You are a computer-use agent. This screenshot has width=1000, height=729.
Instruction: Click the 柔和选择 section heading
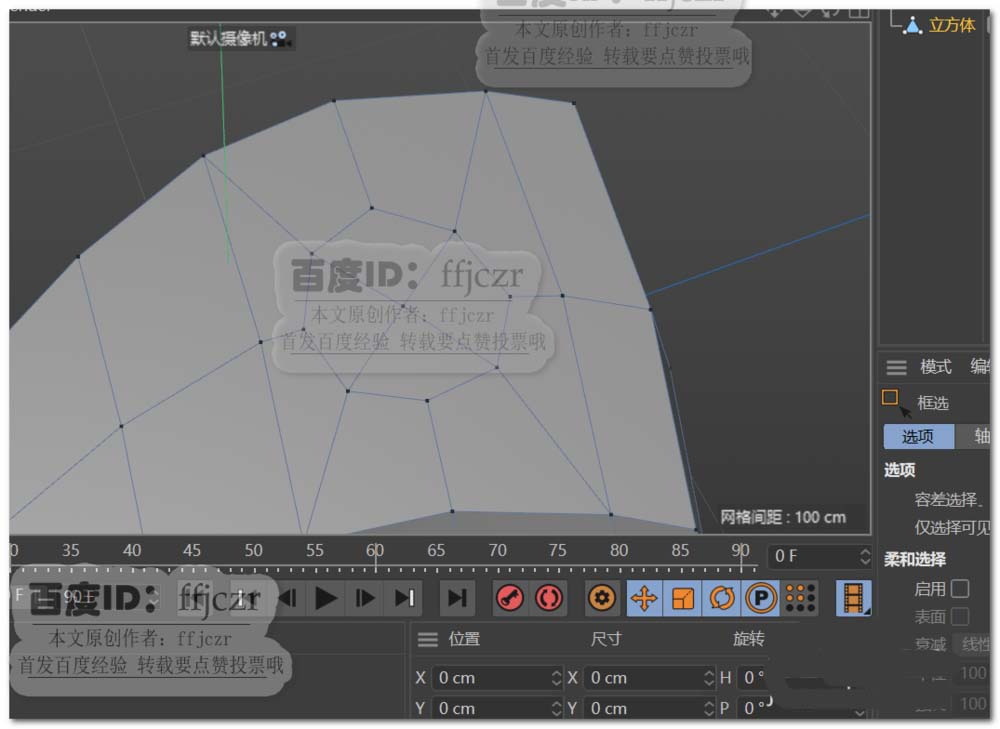tap(915, 560)
